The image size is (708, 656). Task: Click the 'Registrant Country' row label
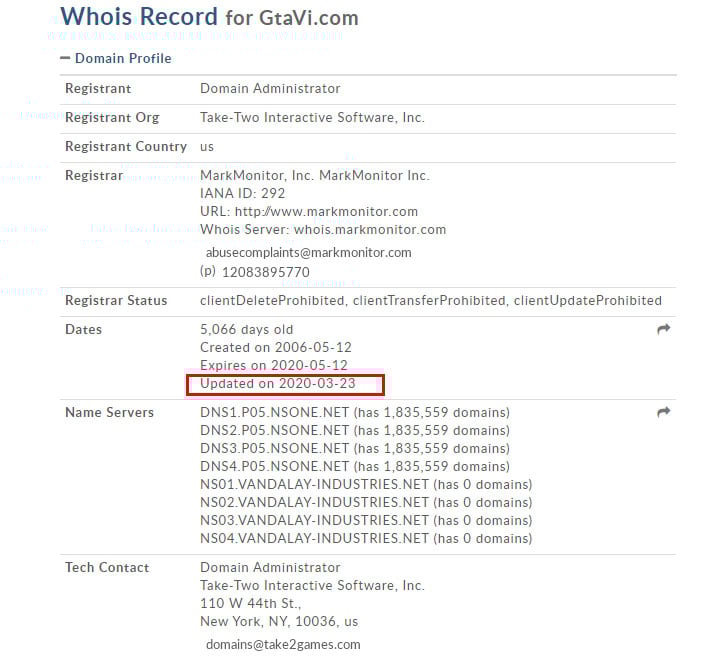[126, 147]
